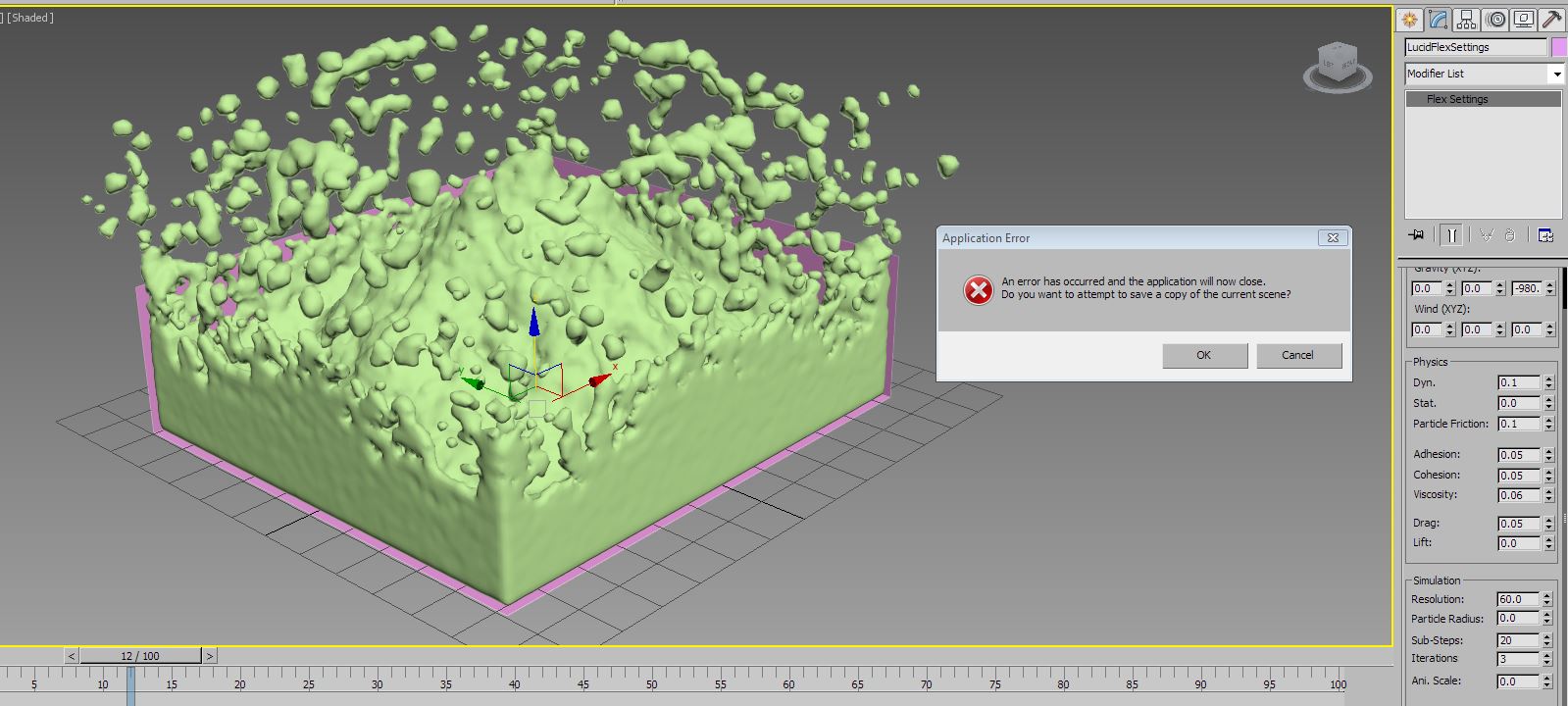Click the Pin Stack icon
Screen dimensions: 1568x706
(1416, 235)
